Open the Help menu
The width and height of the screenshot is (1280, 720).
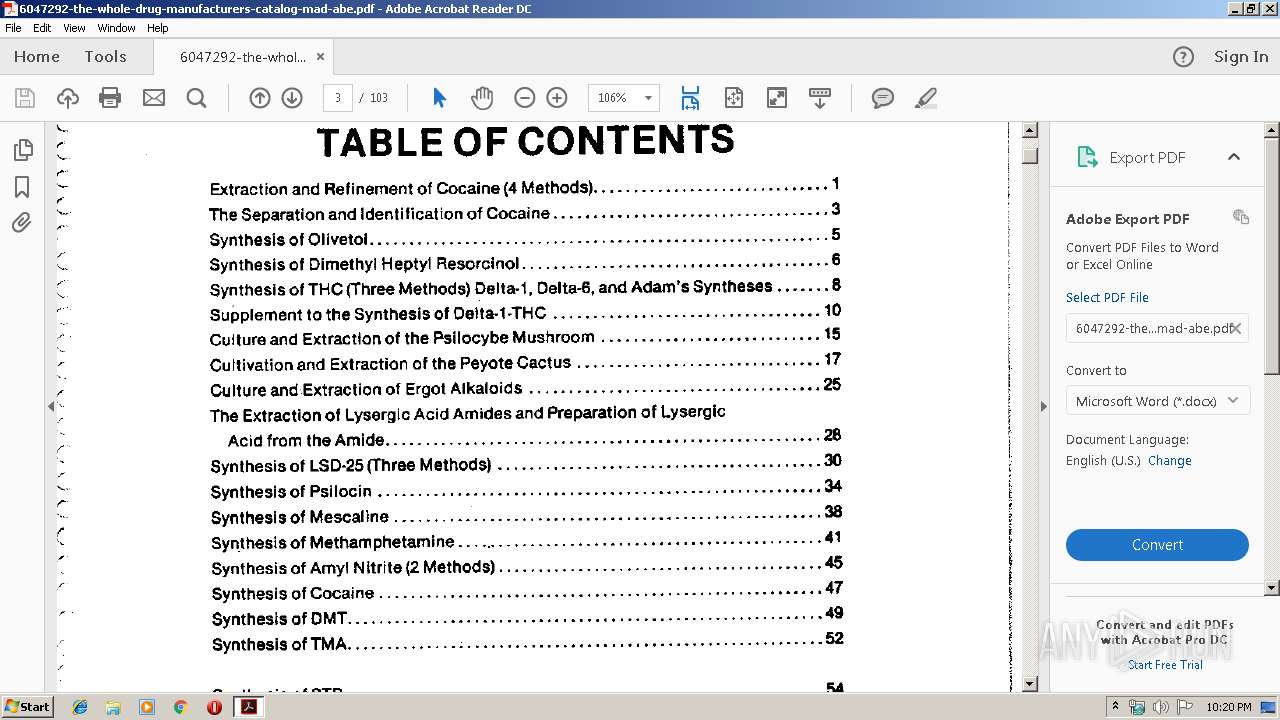pos(158,28)
